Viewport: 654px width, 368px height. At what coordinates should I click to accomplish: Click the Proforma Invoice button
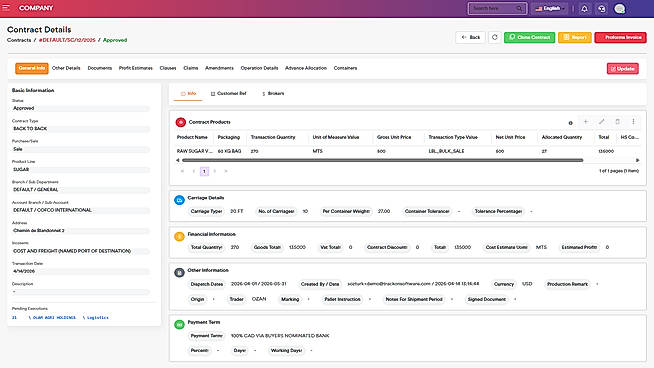click(620, 37)
